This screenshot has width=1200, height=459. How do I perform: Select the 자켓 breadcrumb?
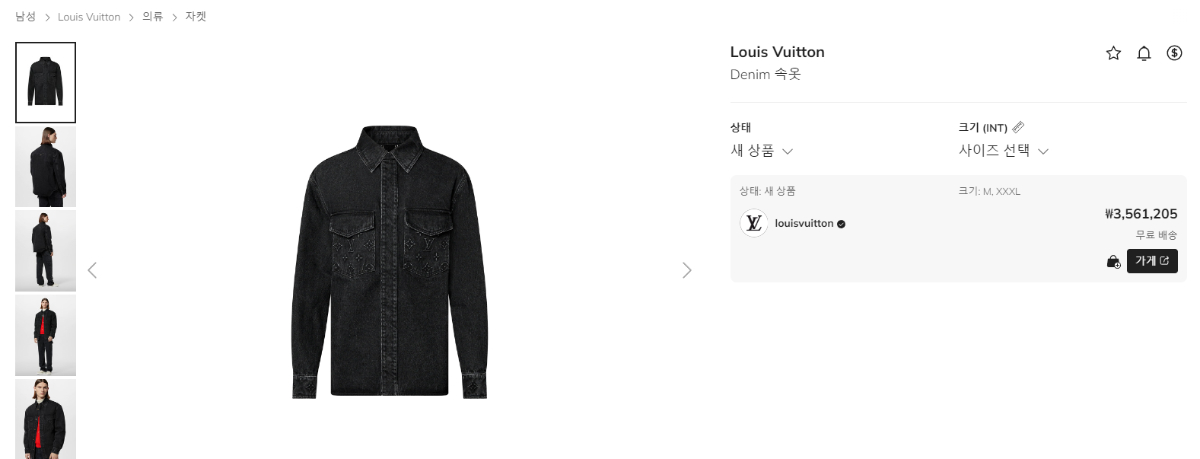196,17
